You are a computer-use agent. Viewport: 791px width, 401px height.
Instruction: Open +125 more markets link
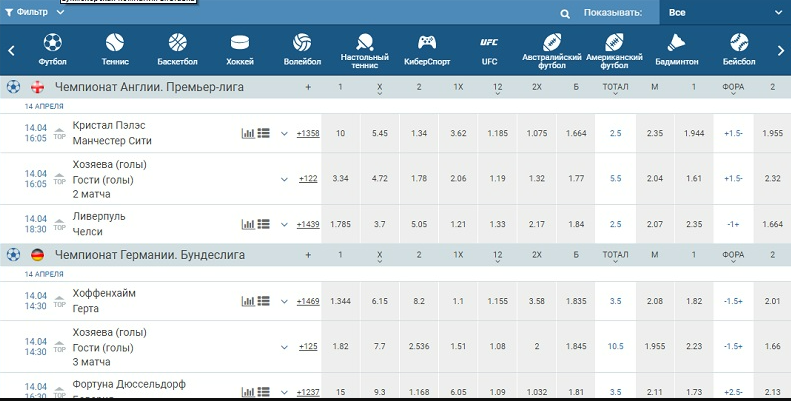pos(308,347)
